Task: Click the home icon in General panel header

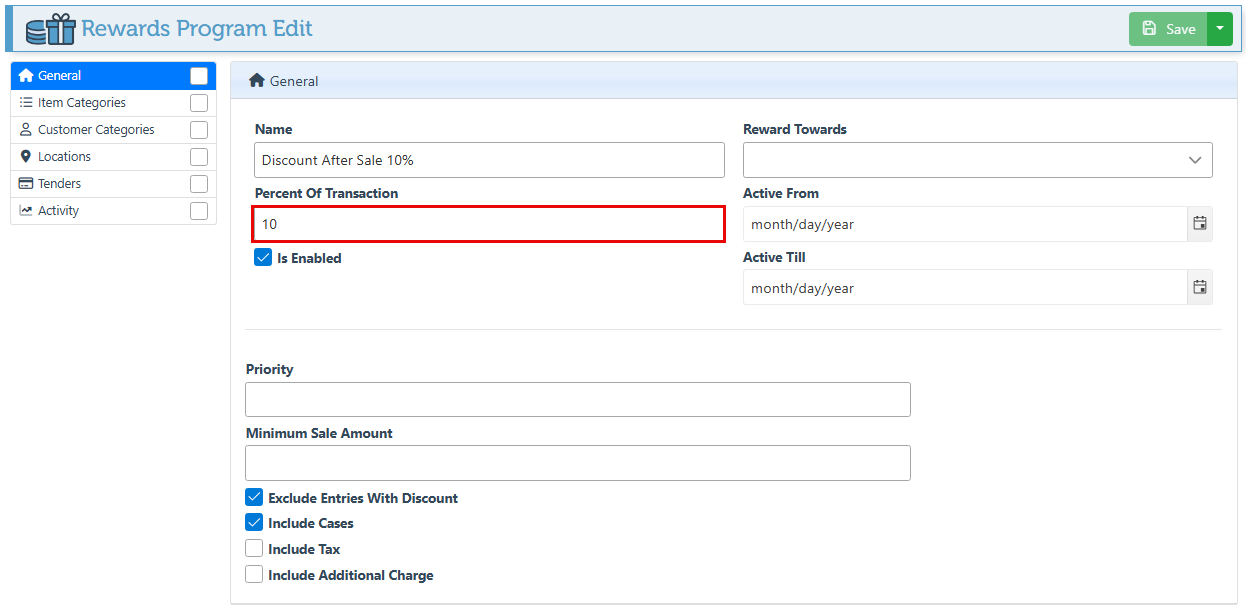Action: [x=257, y=81]
